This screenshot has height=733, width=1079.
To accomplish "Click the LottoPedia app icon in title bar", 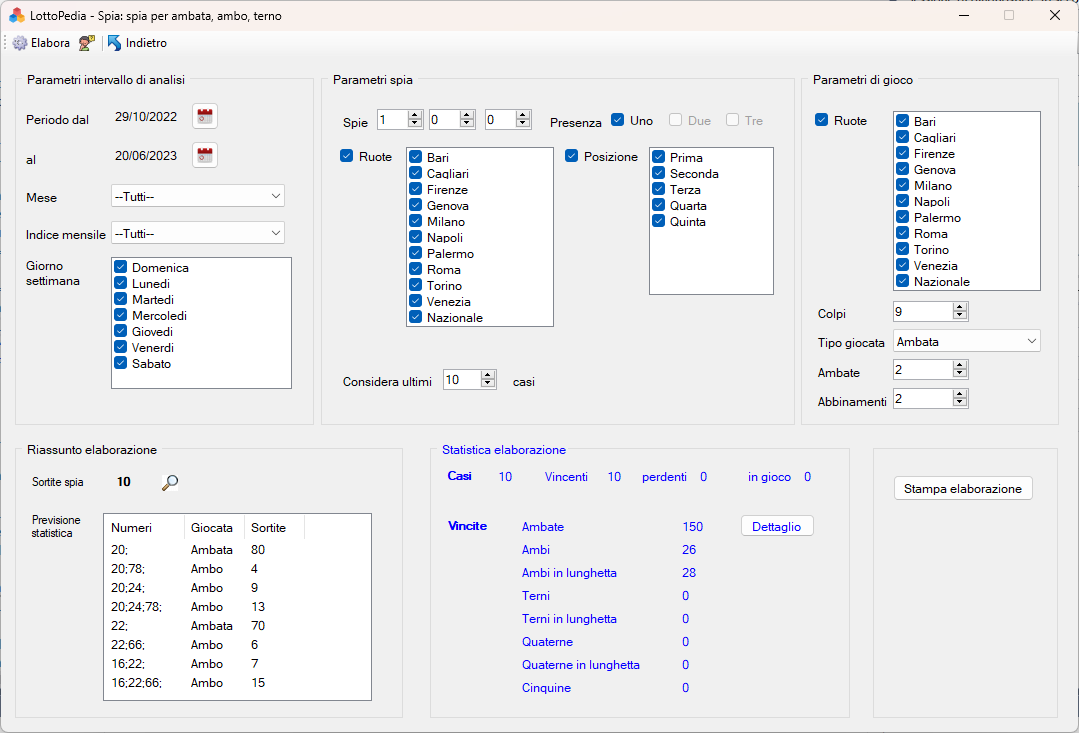I will [x=17, y=15].
